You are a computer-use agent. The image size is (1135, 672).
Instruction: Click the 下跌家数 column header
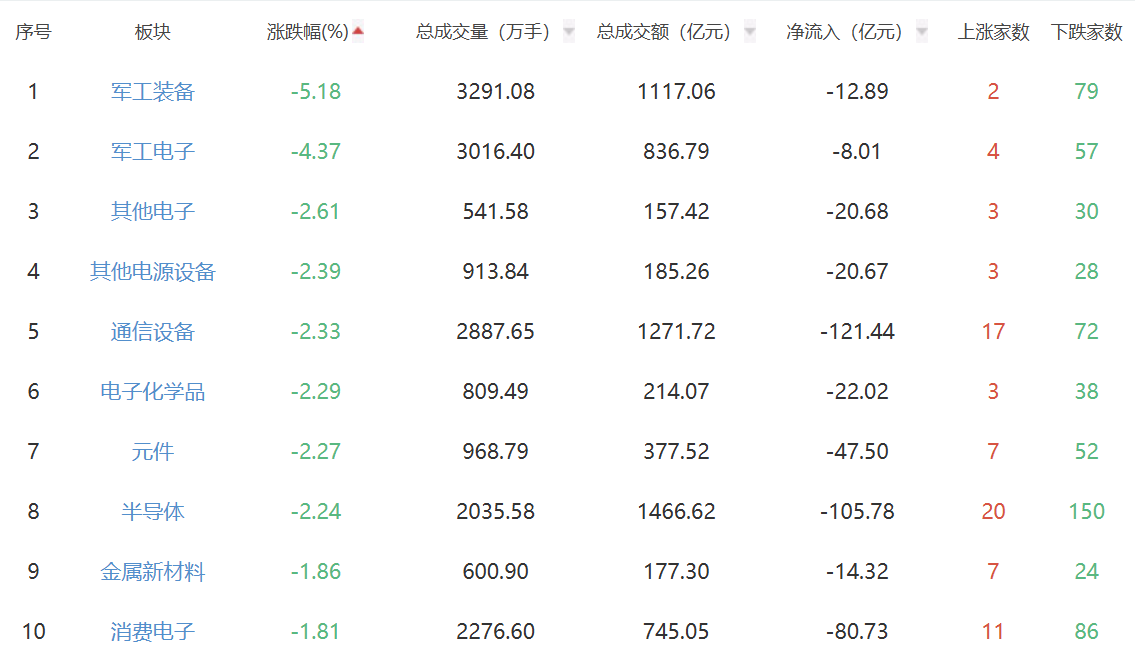point(1086,32)
